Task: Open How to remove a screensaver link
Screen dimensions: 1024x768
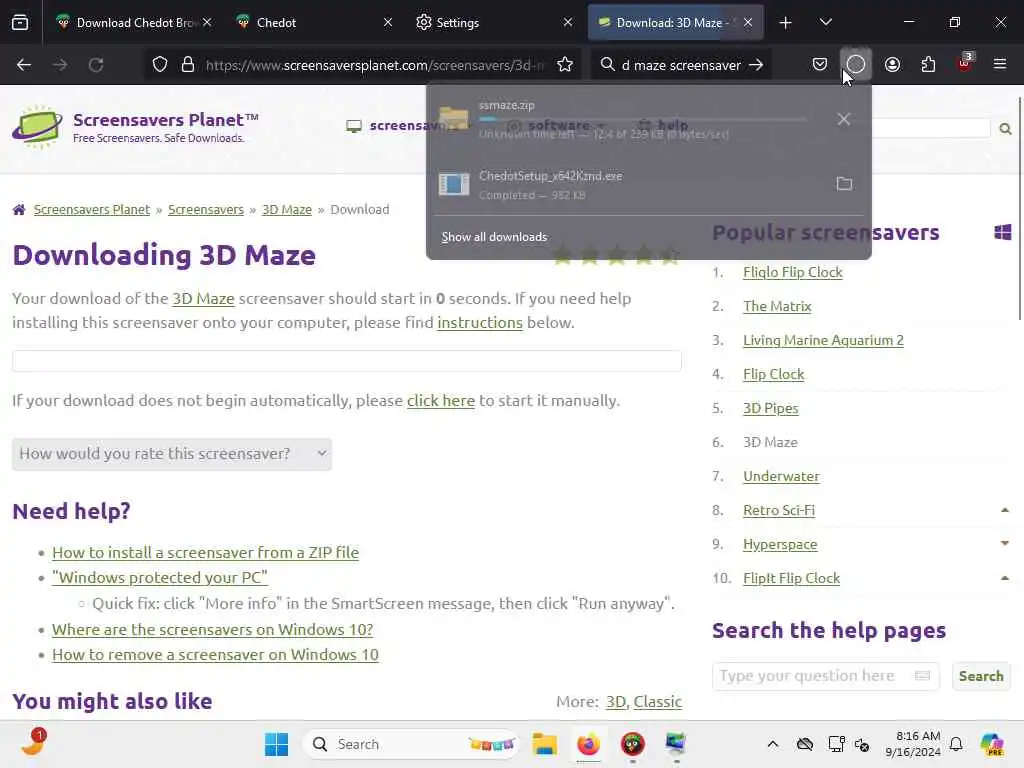Action: [x=215, y=654]
